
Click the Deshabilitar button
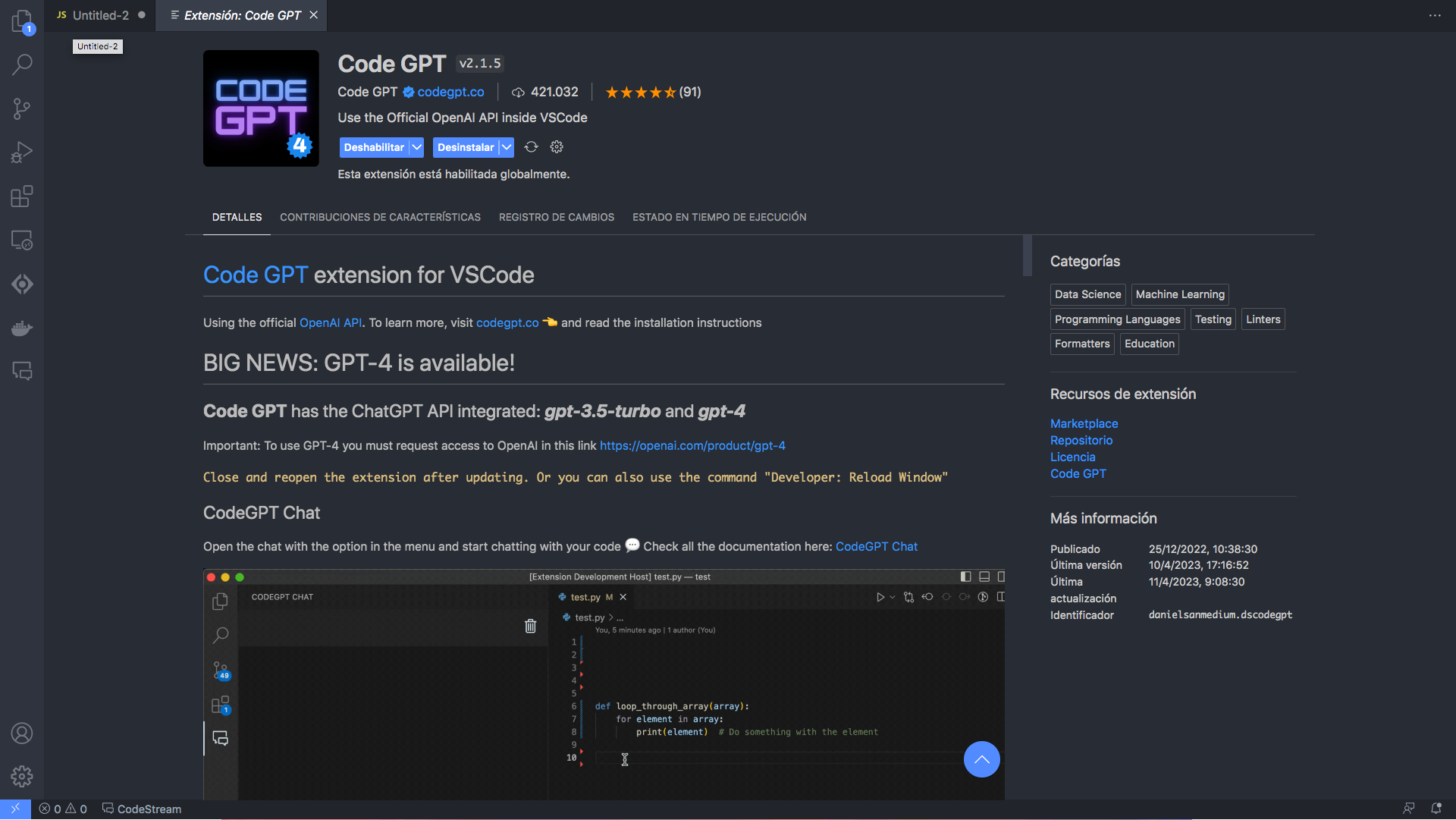374,147
